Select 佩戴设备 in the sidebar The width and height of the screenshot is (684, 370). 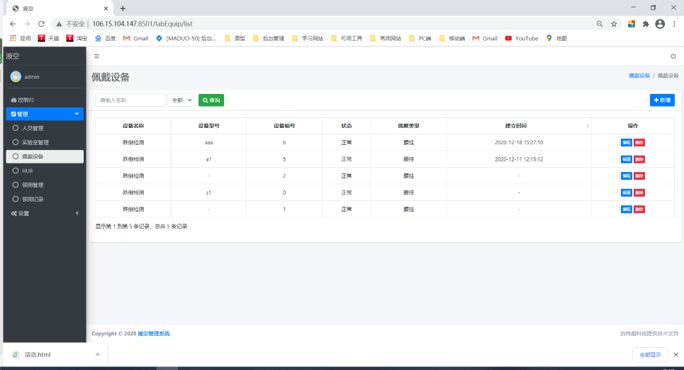[45, 157]
